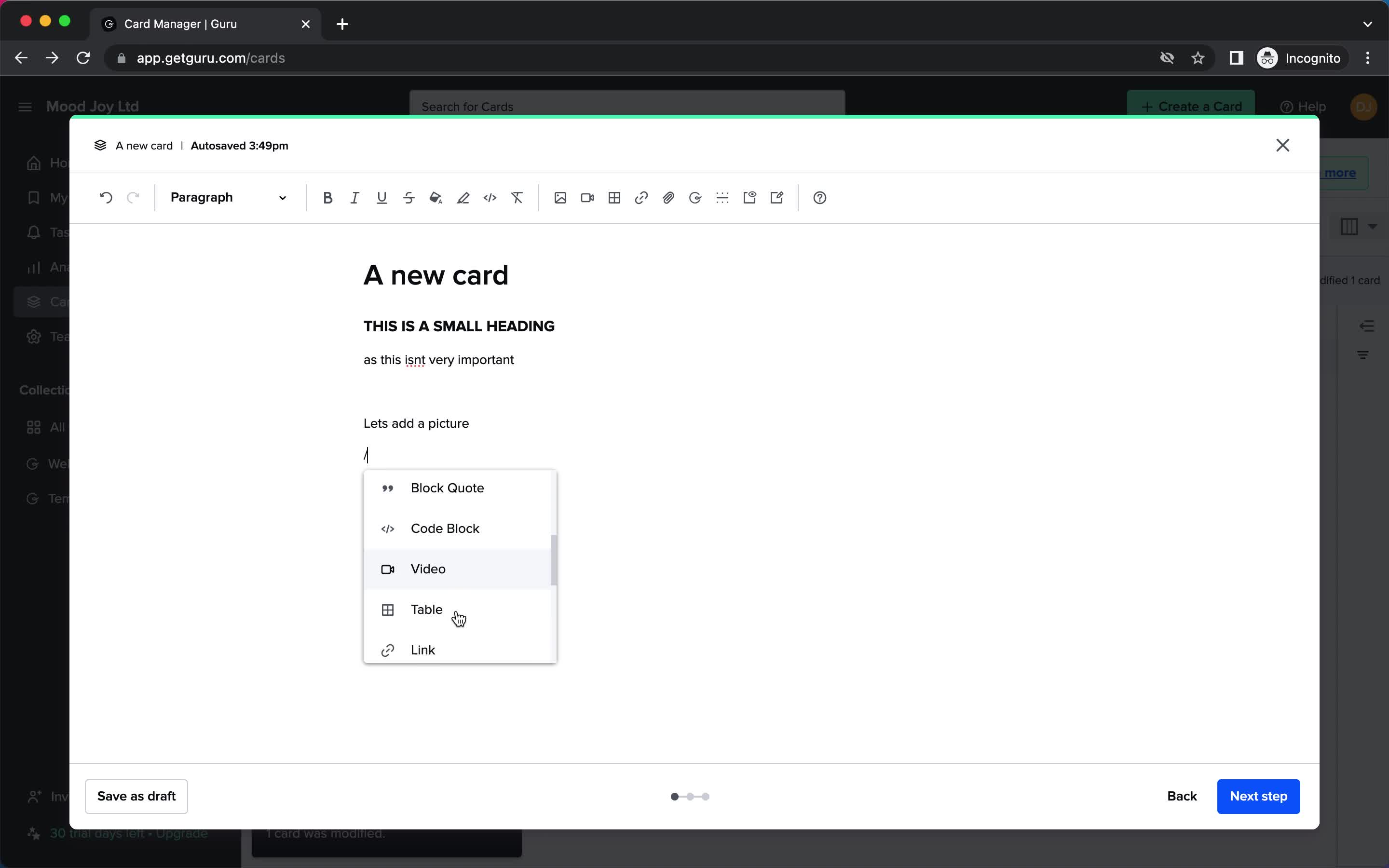Screen dimensions: 1389x868
Task: Enable the Redo action button
Action: coord(132,197)
